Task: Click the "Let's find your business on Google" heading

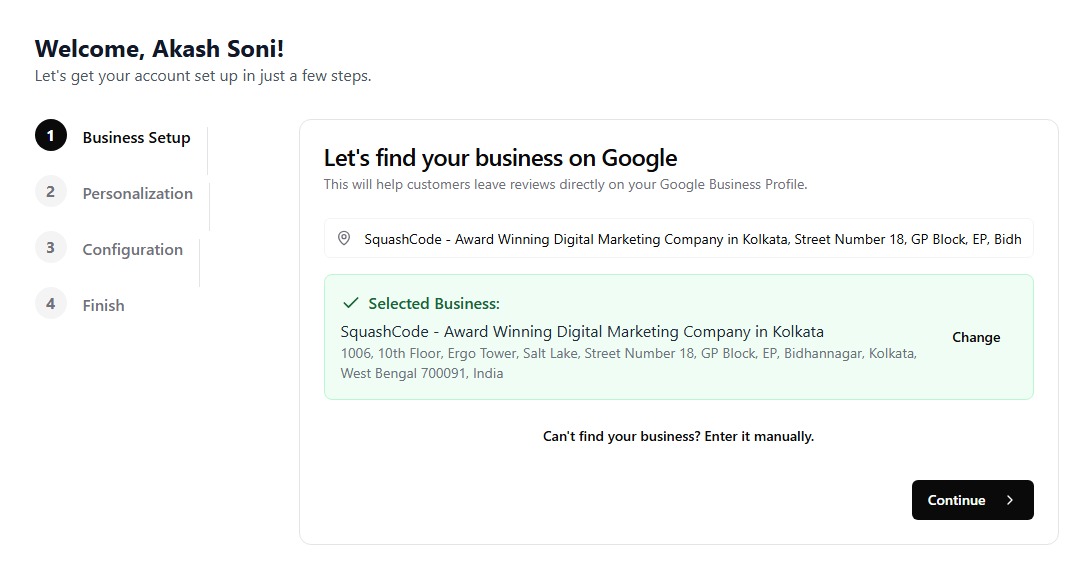Action: coord(500,158)
